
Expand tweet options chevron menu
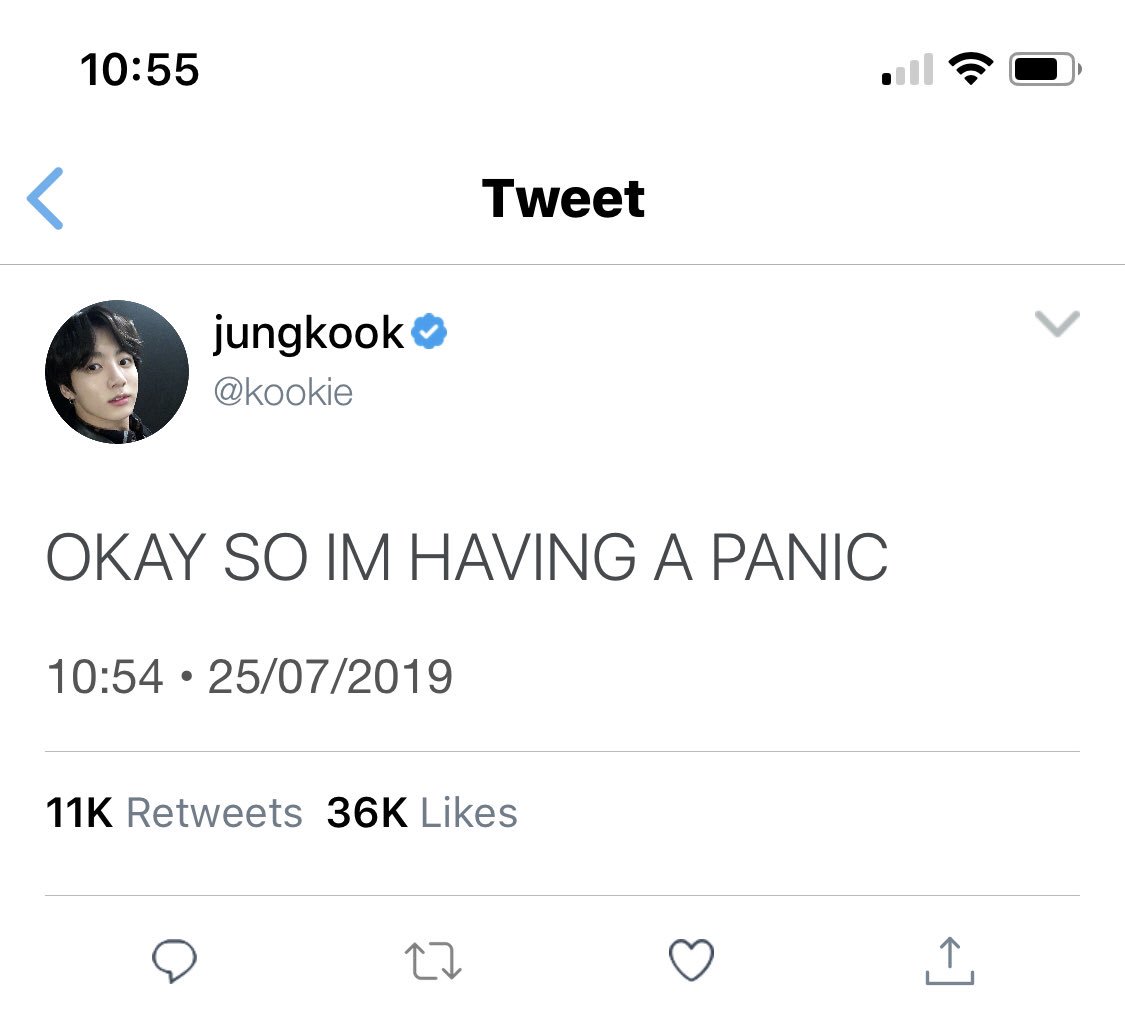1057,324
